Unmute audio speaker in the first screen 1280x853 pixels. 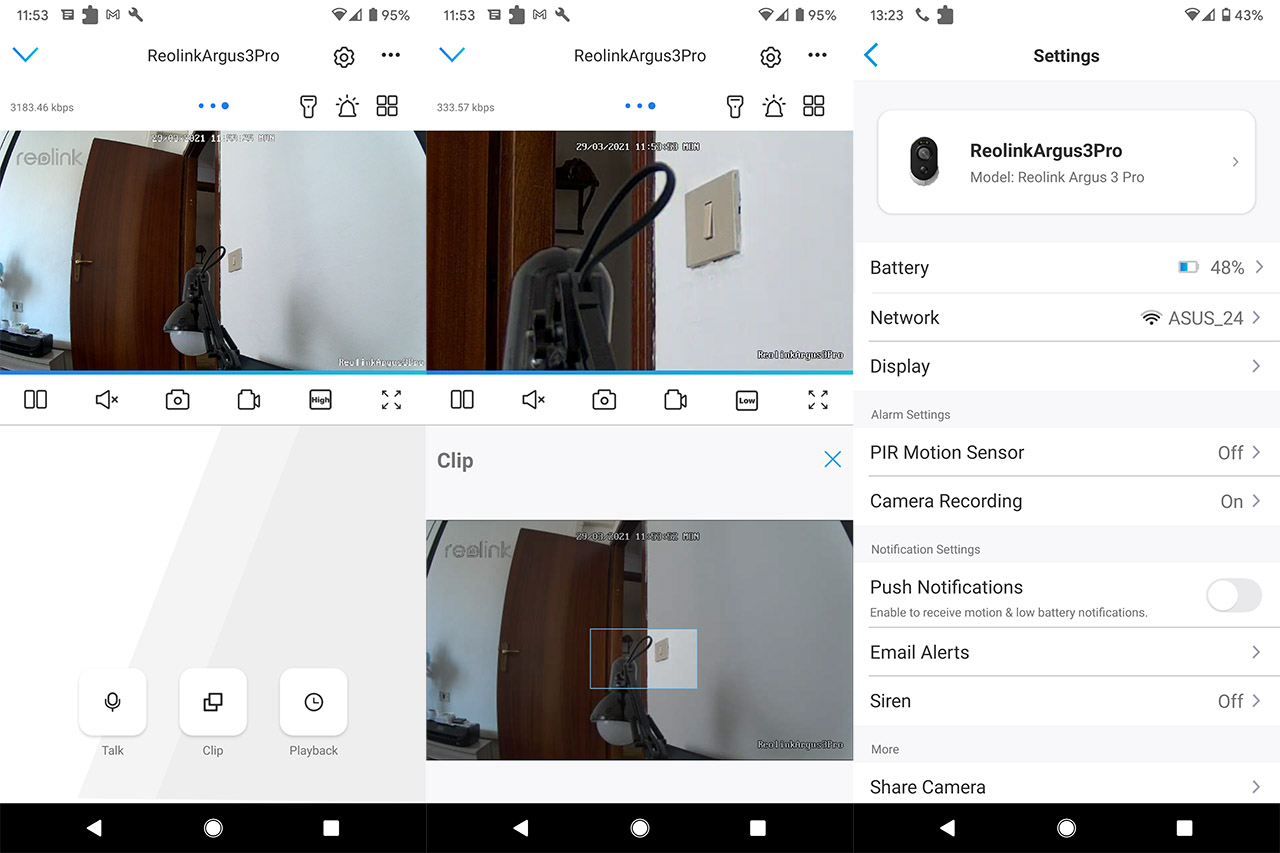tap(106, 400)
